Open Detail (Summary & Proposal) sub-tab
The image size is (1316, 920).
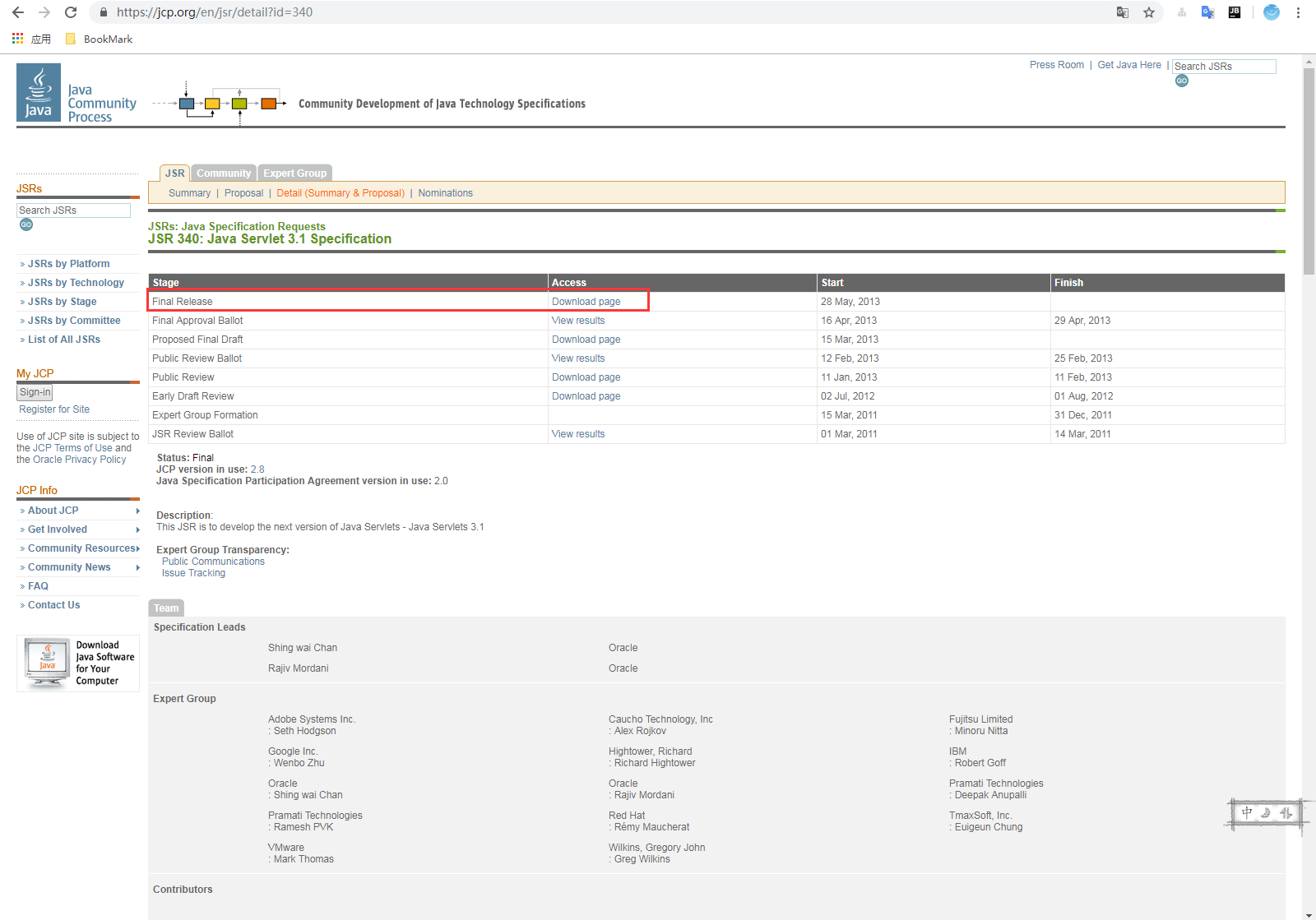coord(341,193)
